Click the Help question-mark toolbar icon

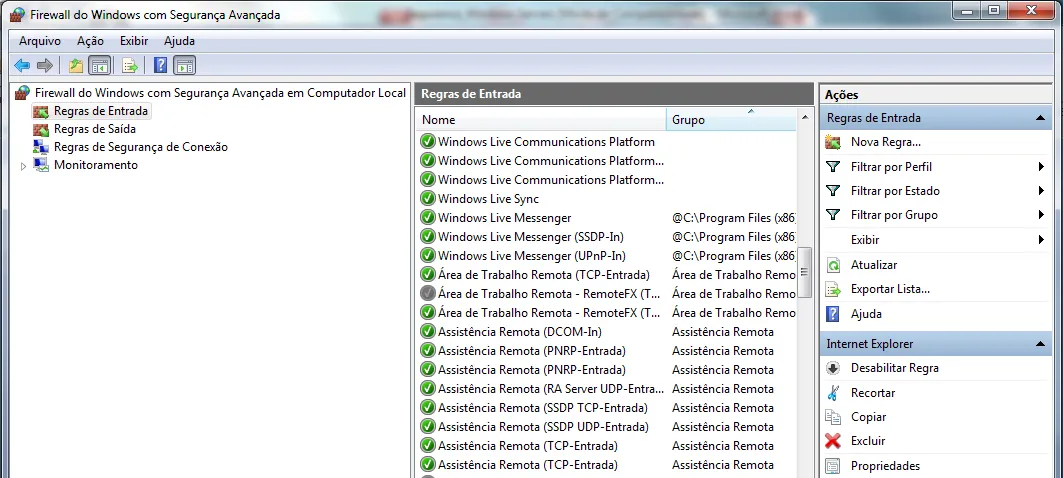click(x=161, y=65)
